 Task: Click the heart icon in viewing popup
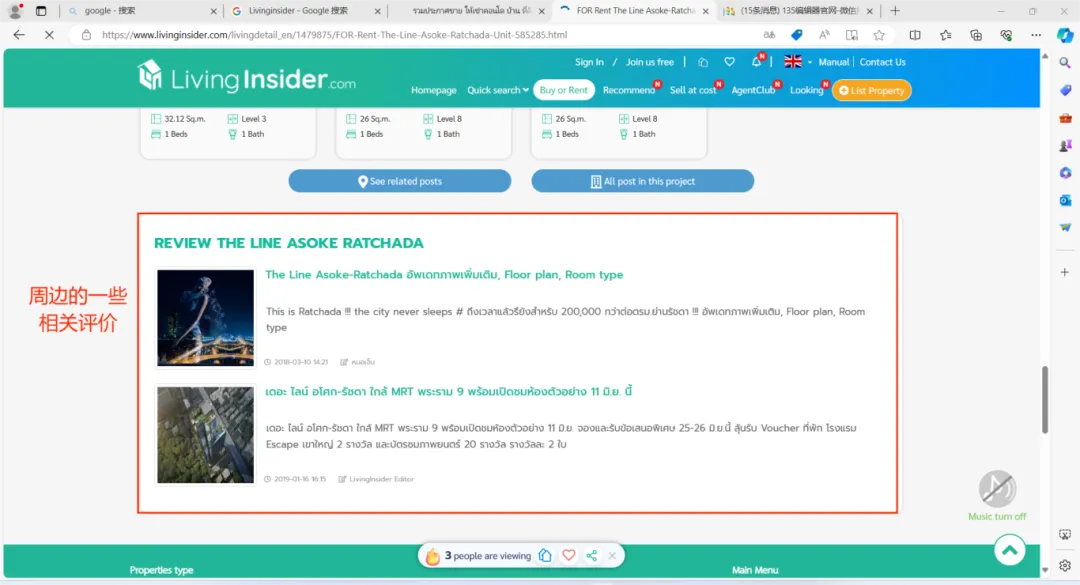tap(568, 555)
